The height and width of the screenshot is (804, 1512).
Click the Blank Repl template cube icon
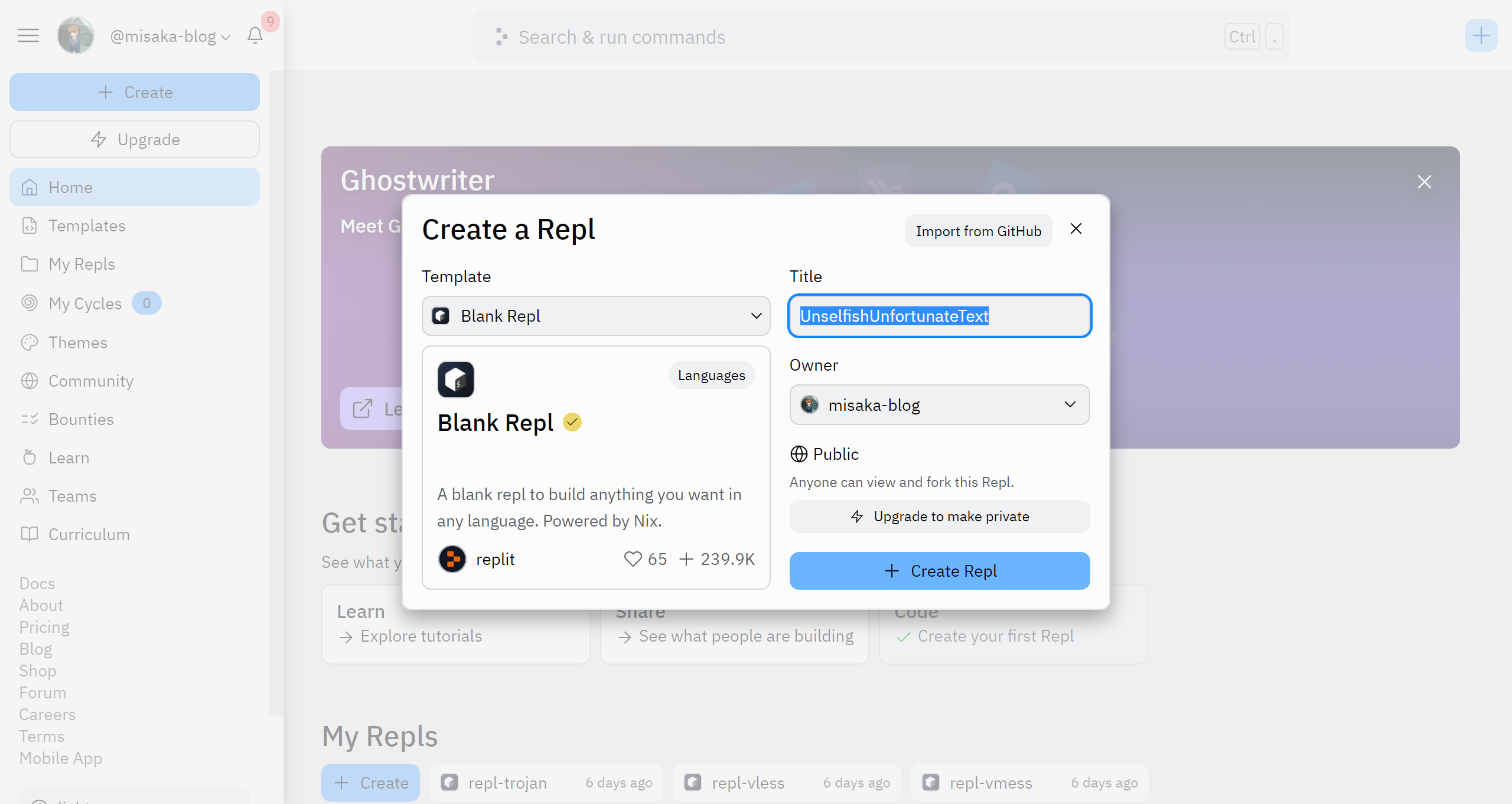[455, 379]
